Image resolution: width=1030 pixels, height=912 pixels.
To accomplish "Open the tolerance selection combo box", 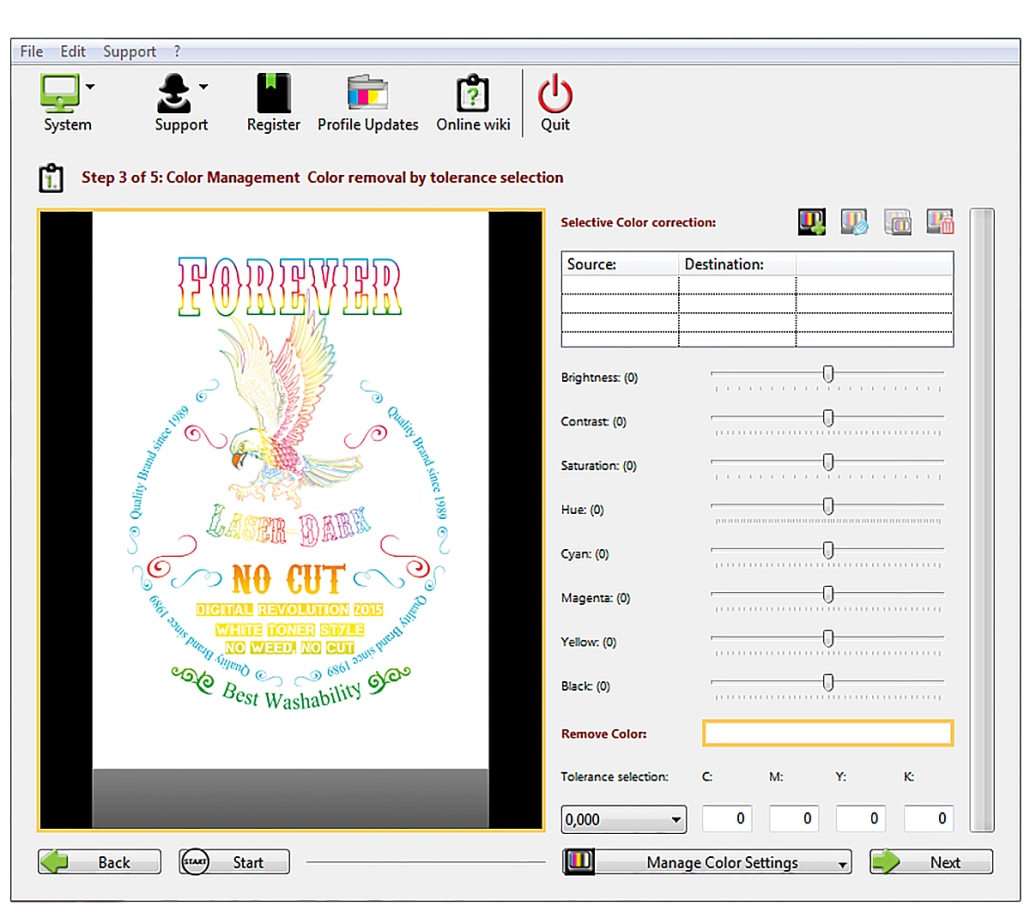I will 623,820.
